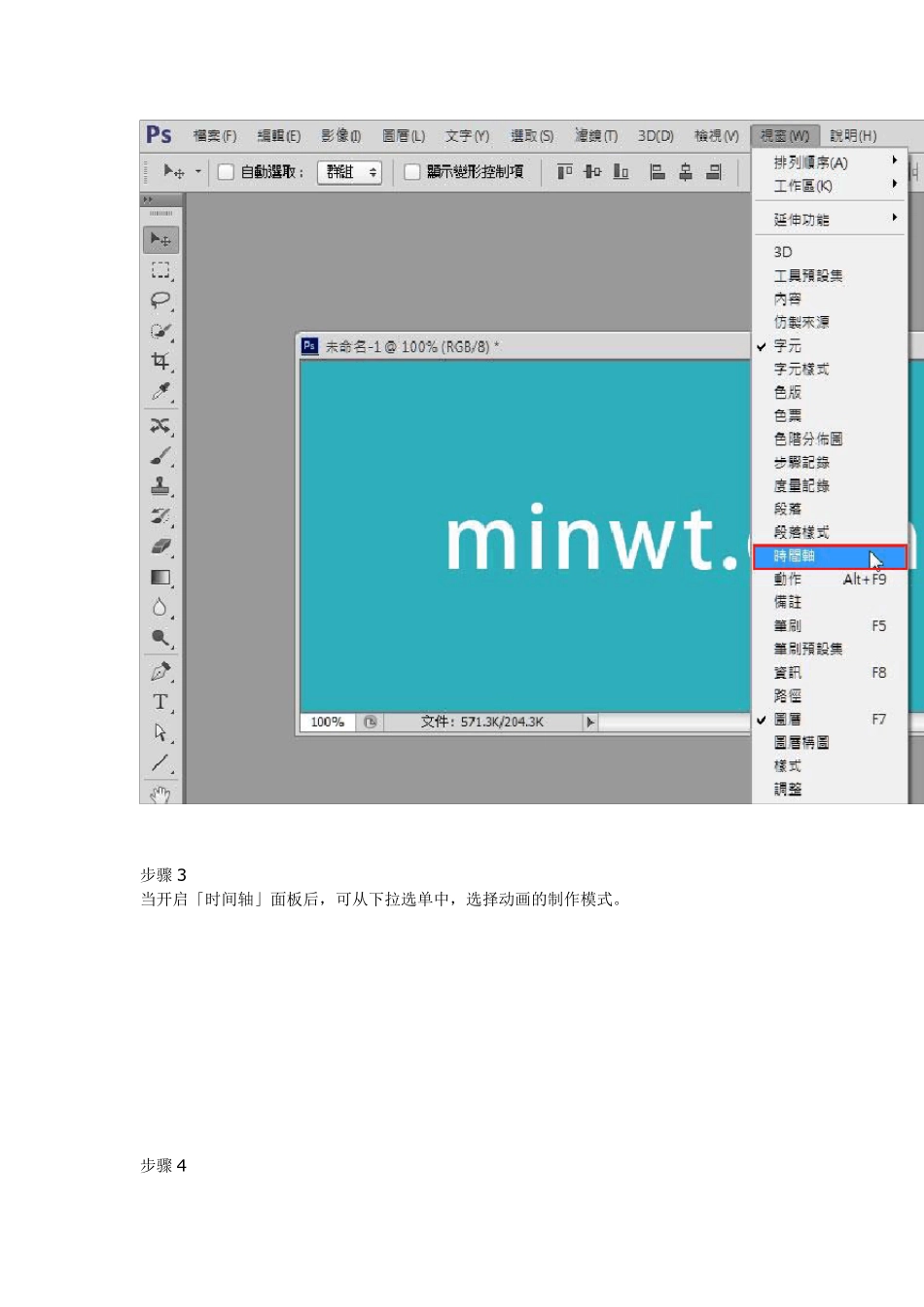The width and height of the screenshot is (924, 1307).
Task: Click the document status preview icon
Action: [371, 723]
